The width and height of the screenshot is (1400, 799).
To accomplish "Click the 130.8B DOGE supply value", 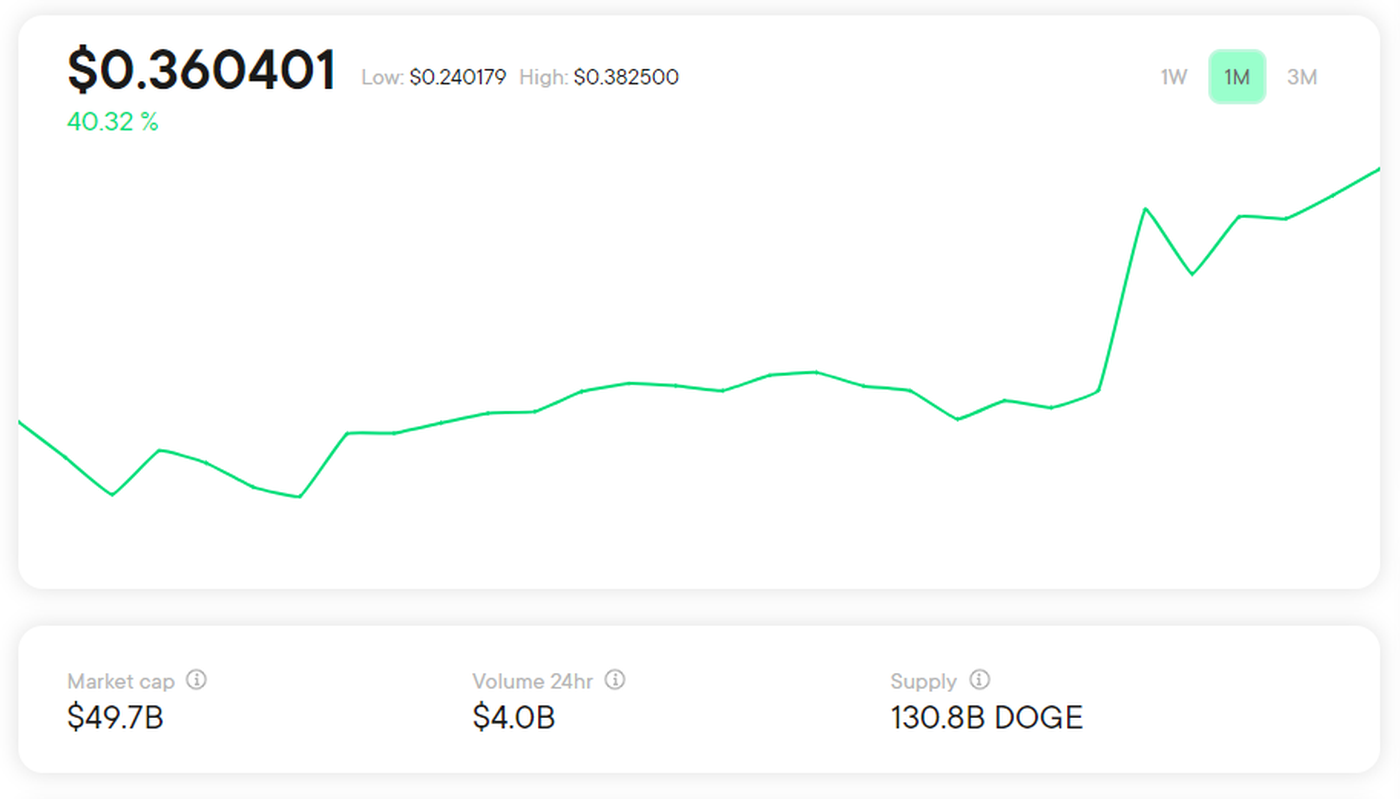I will tap(987, 717).
